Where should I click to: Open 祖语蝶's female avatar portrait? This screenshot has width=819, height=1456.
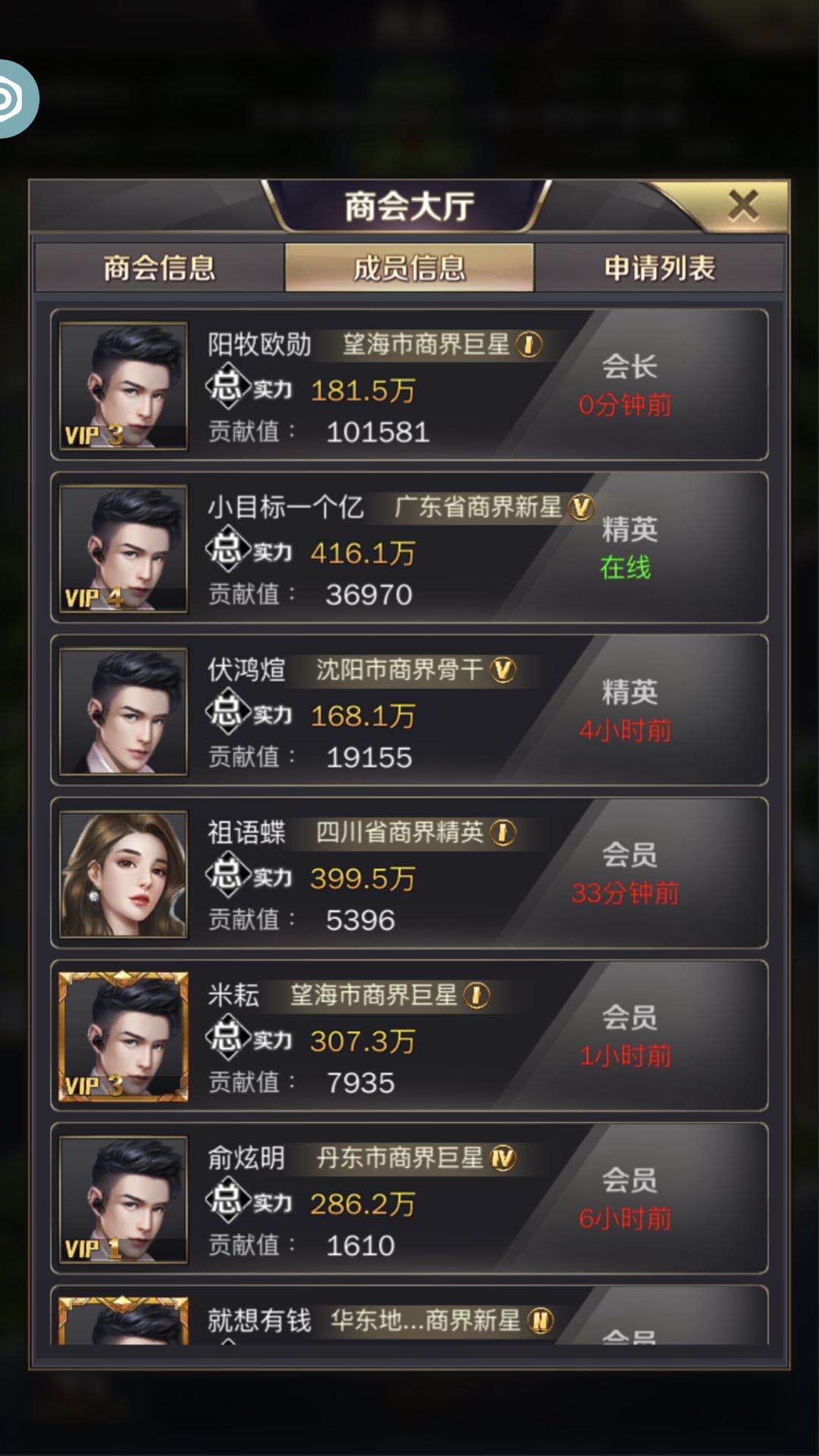point(124,874)
